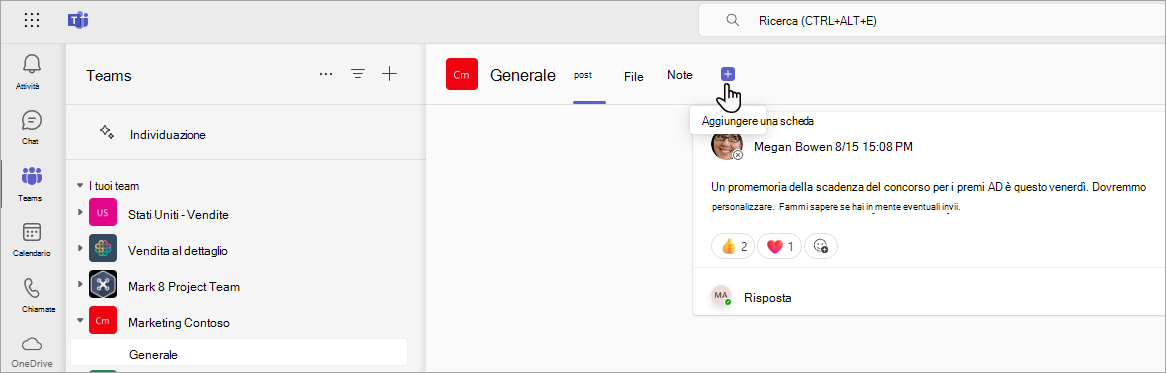1166x373 pixels.
Task: Switch to the Note tab
Action: [680, 75]
